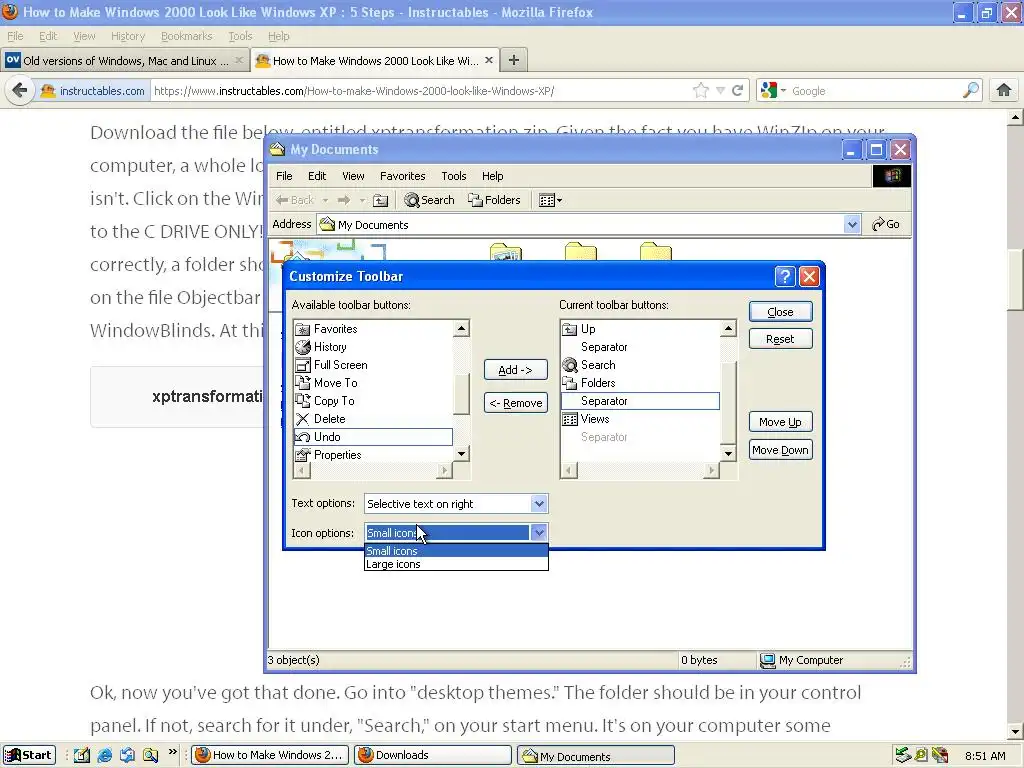Image resolution: width=1024 pixels, height=768 pixels.
Task: Open Tools menu in My Documents
Action: [453, 176]
